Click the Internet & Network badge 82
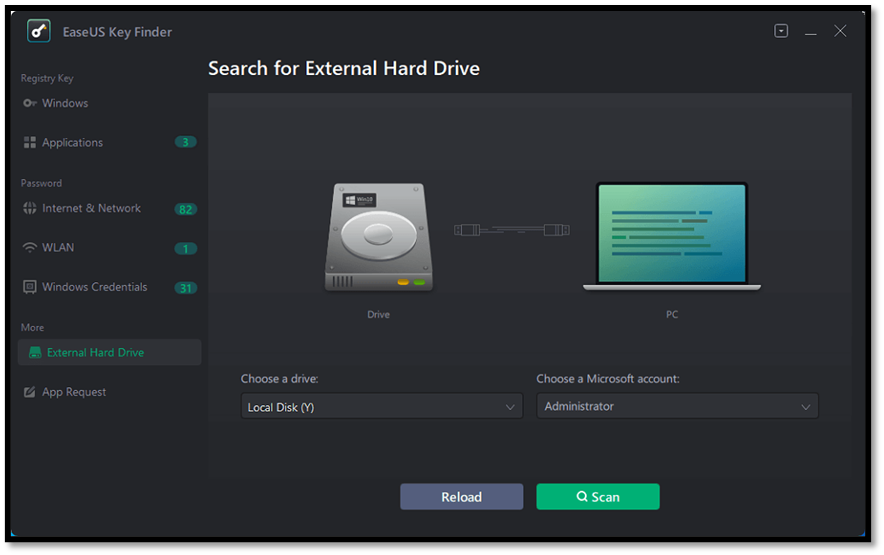This screenshot has width=884, height=555. tap(185, 209)
